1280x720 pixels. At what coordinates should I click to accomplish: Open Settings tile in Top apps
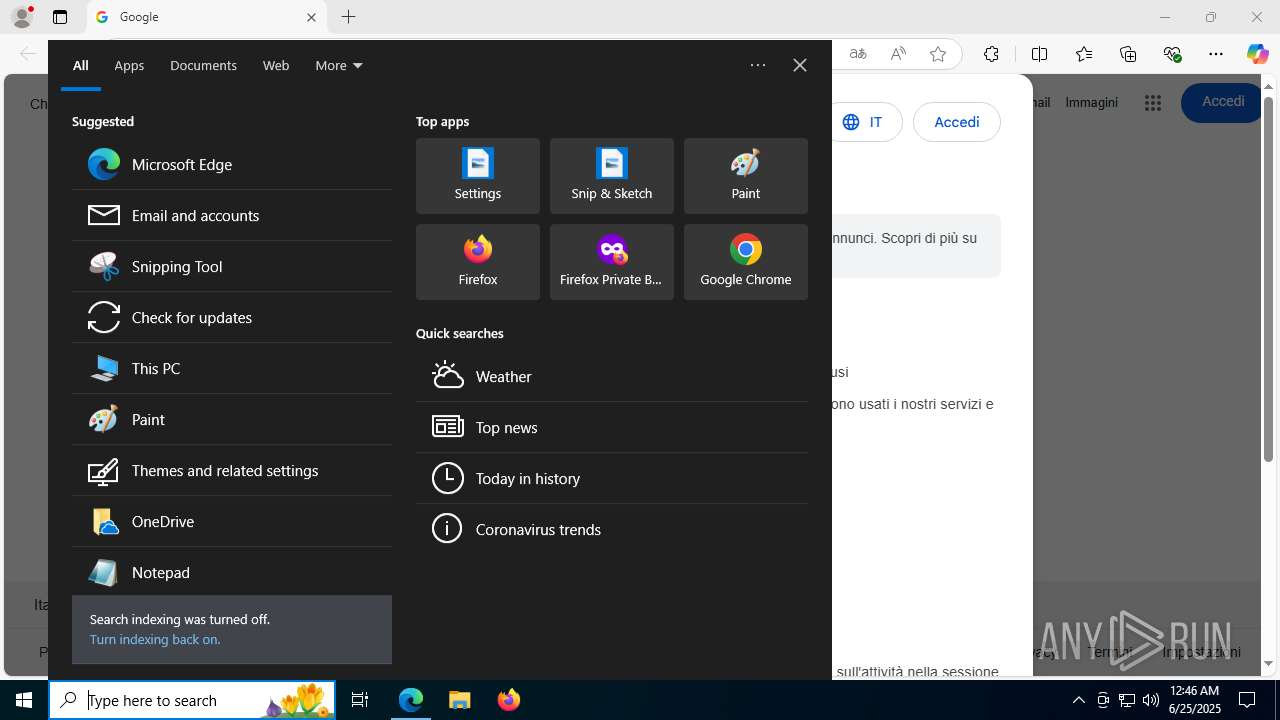[x=478, y=176]
